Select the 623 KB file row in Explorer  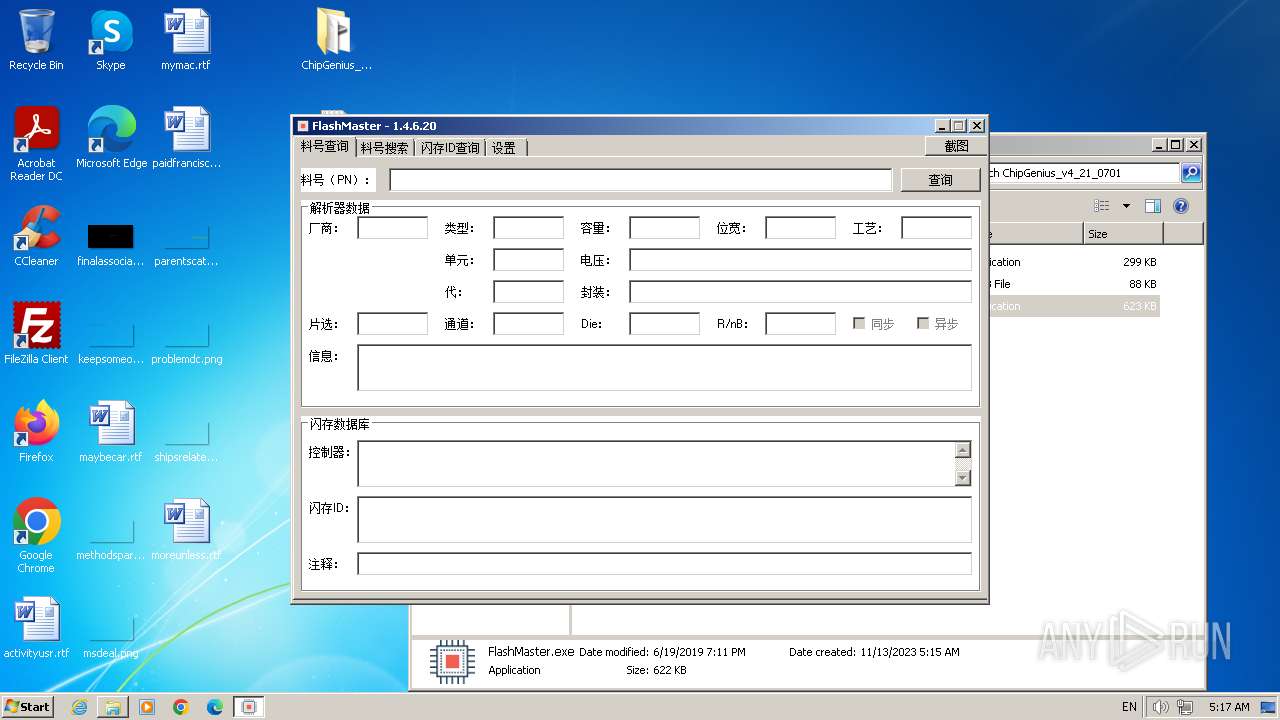(x=1073, y=306)
